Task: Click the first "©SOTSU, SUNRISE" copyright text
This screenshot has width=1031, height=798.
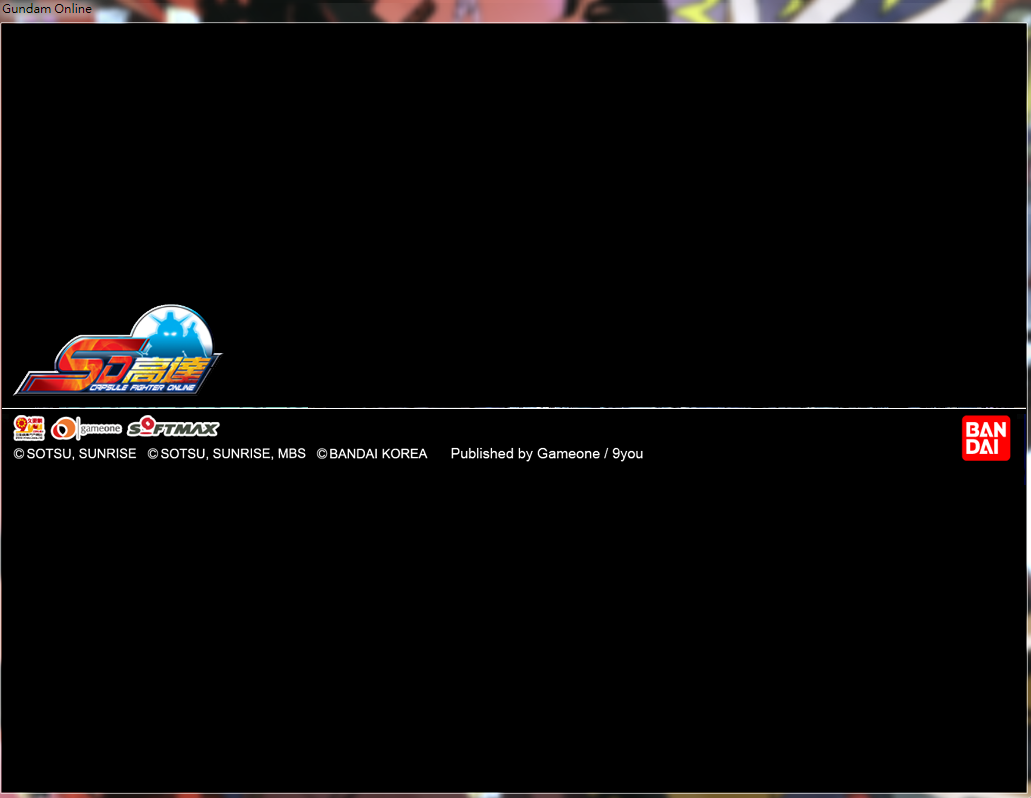Action: point(75,454)
